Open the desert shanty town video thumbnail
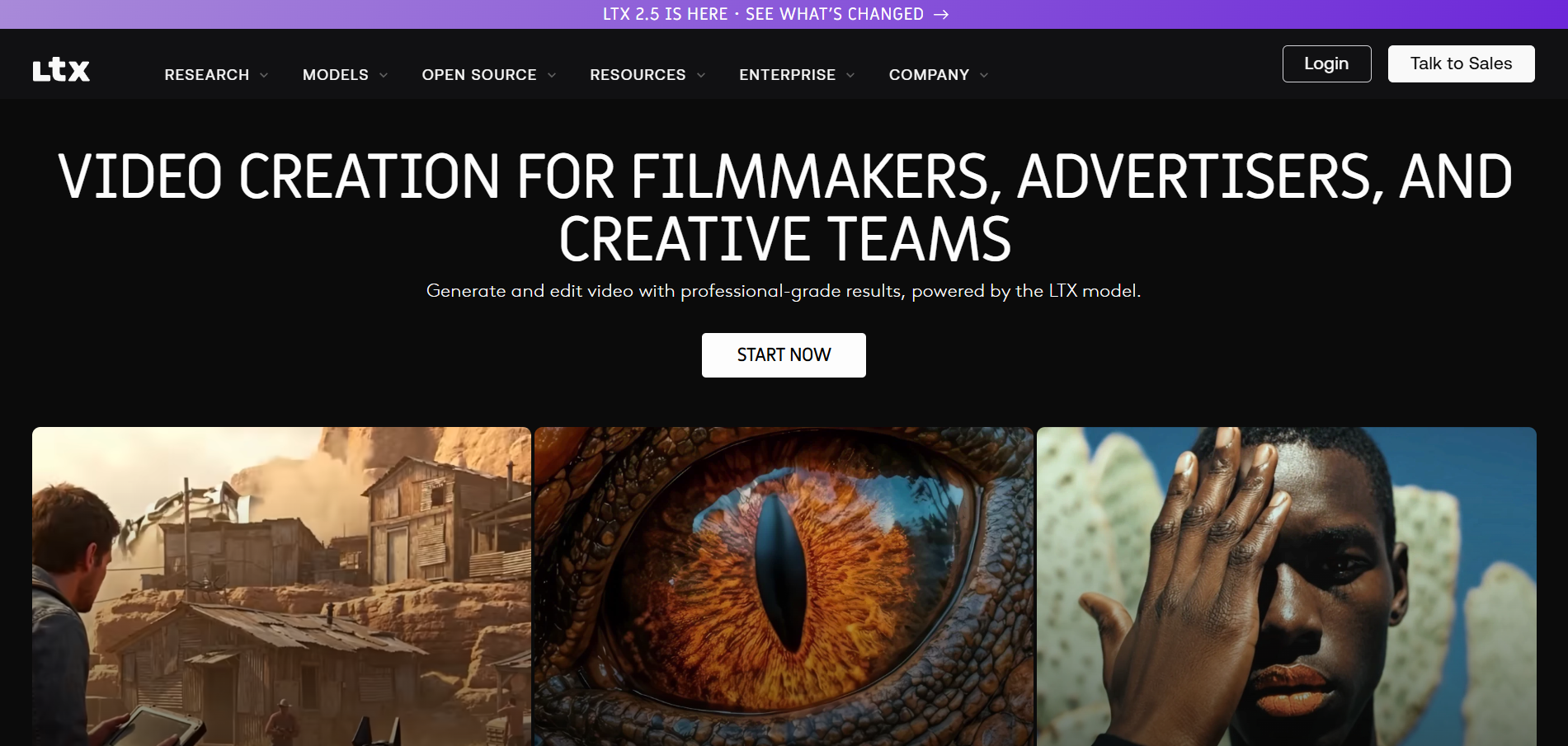 click(281, 586)
